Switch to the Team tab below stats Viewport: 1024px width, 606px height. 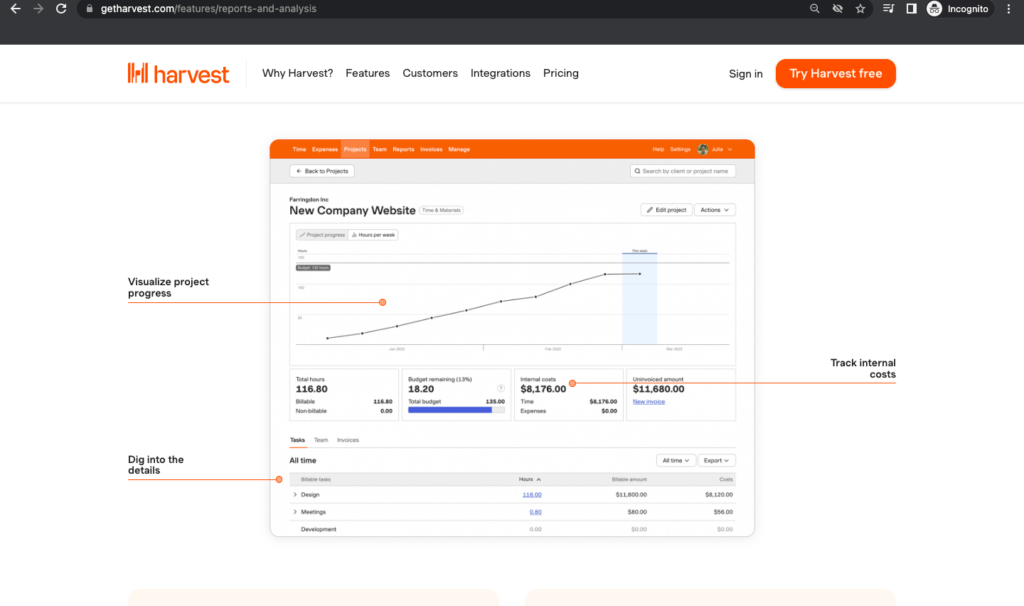[321, 440]
